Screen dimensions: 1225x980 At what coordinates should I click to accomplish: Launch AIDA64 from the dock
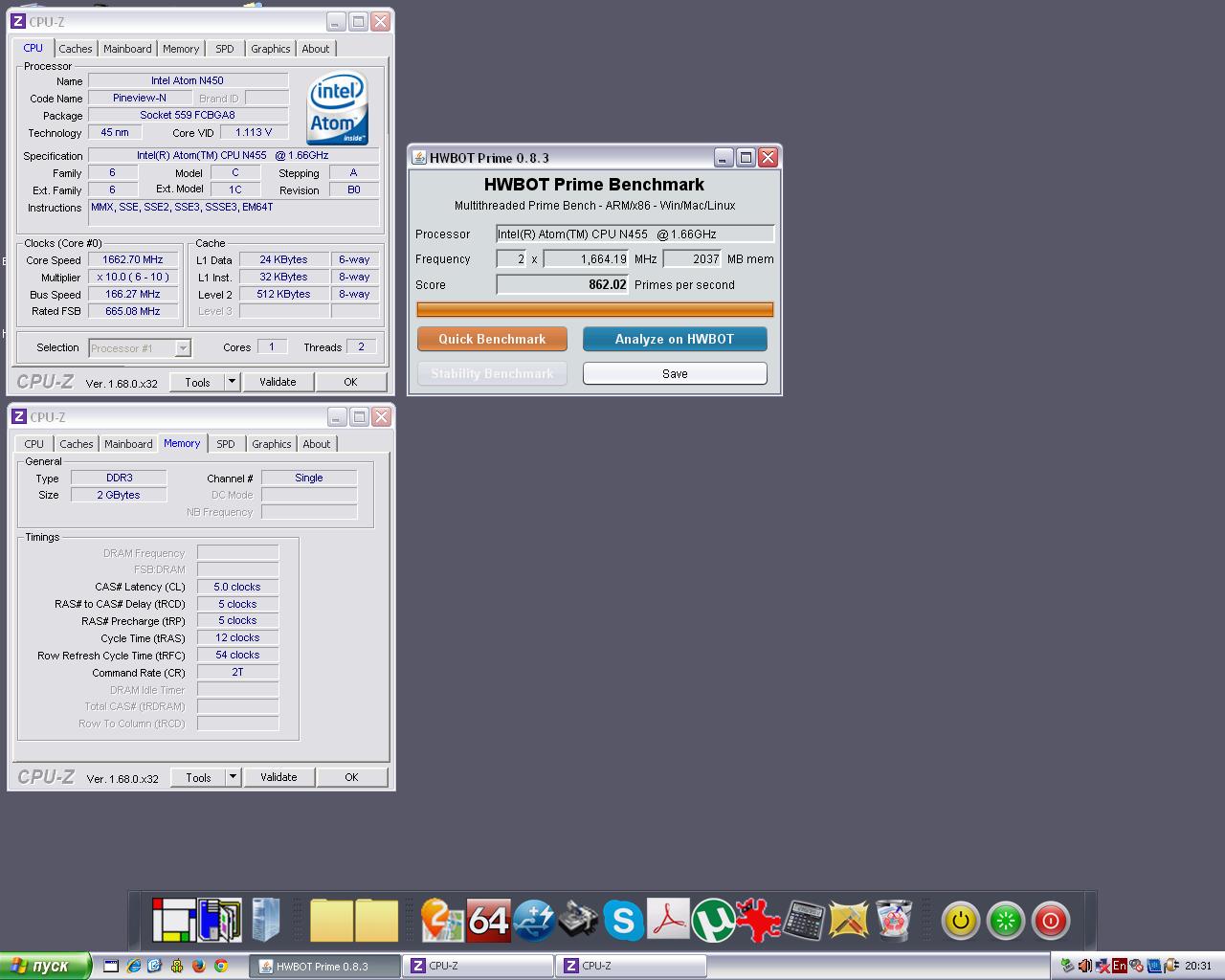(488, 921)
